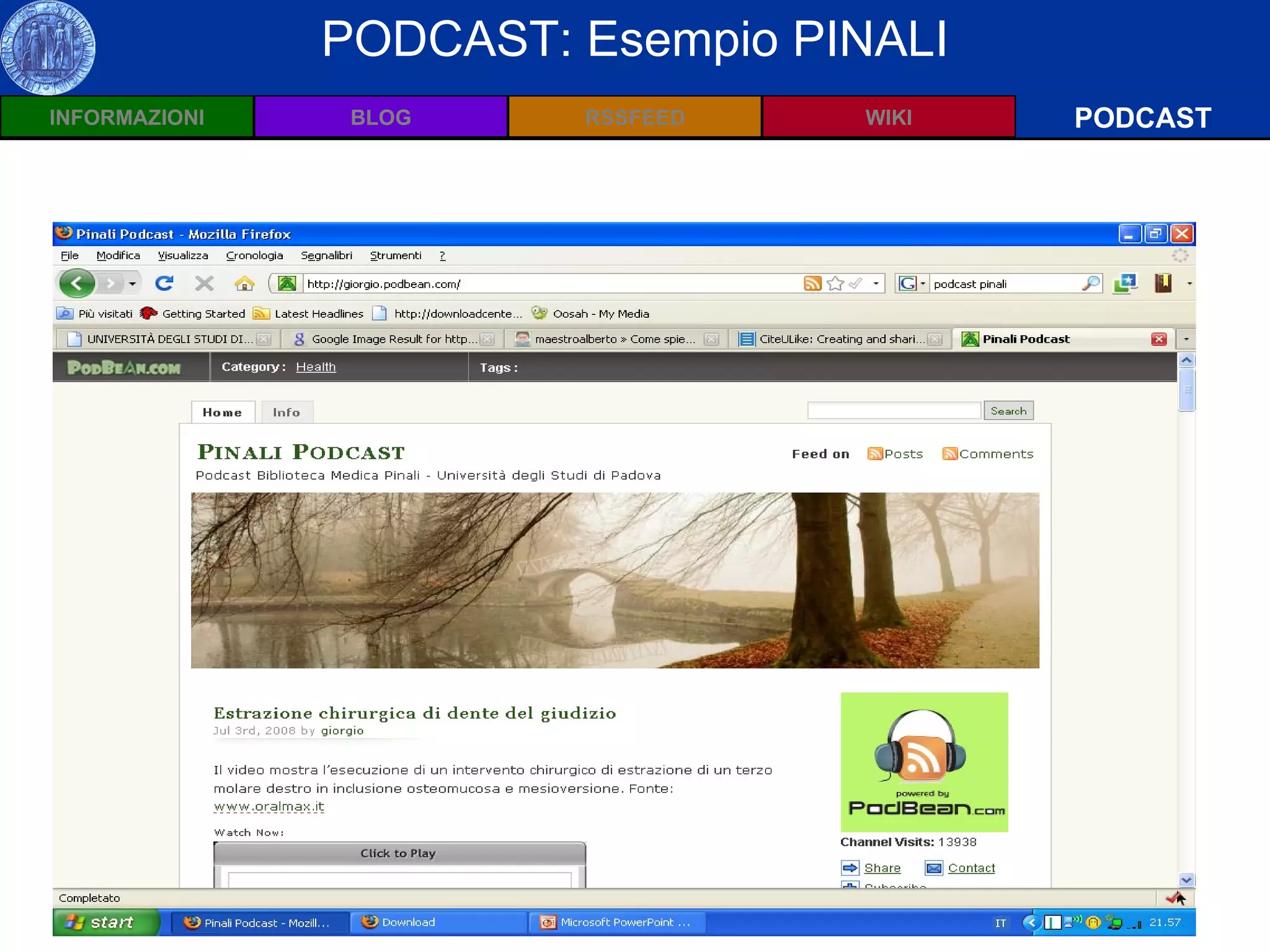
Task: Select the Home tab on the podcast page
Action: pos(223,412)
